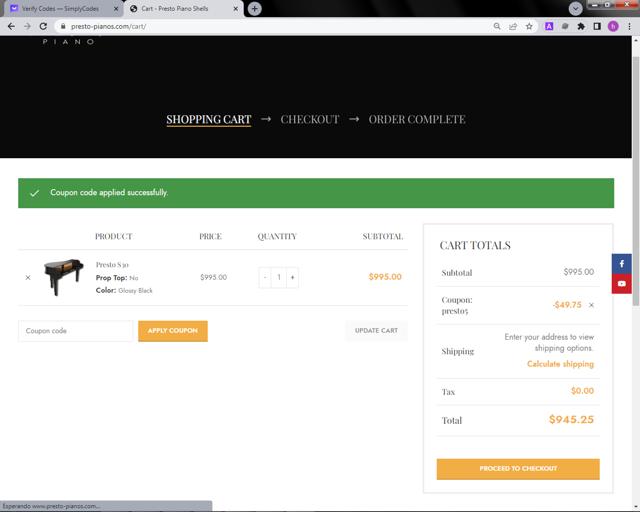Screen dimensions: 640x512
Task: Click the gray extension icon beside the A extension
Action: [x=565, y=27]
